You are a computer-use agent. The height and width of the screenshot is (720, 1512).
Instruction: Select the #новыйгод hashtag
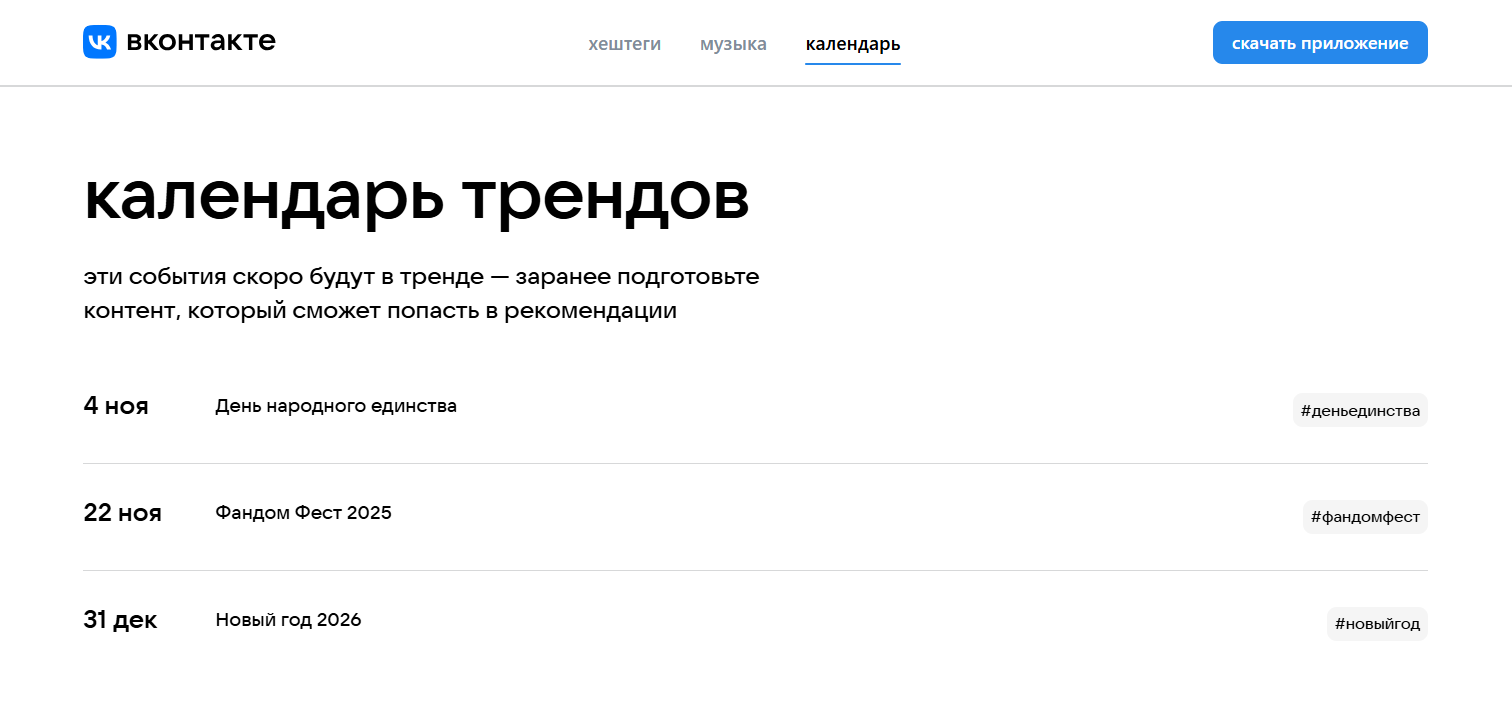(x=1377, y=623)
